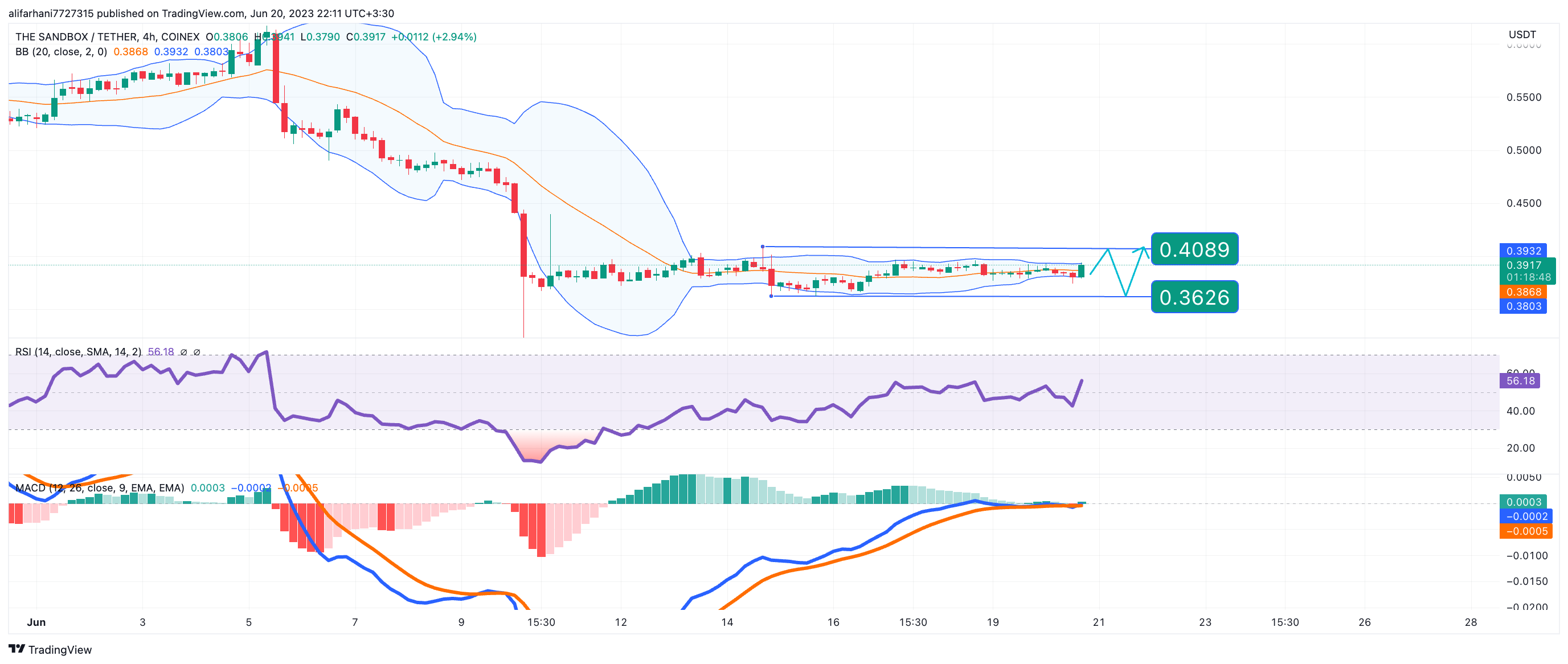Click the date 12 on the time axis
This screenshot has height=664, width=1568.
tap(621, 622)
